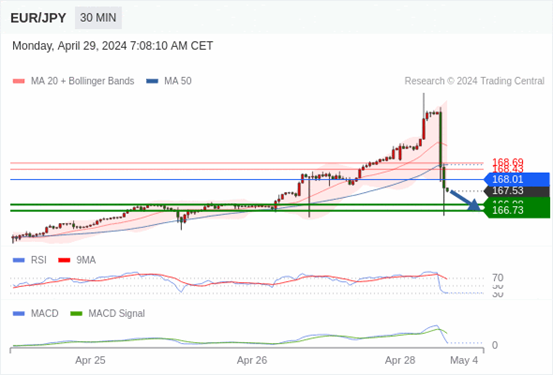The width and height of the screenshot is (553, 375).
Task: Toggle the MACD Signal legend entry
Action: tap(108, 313)
